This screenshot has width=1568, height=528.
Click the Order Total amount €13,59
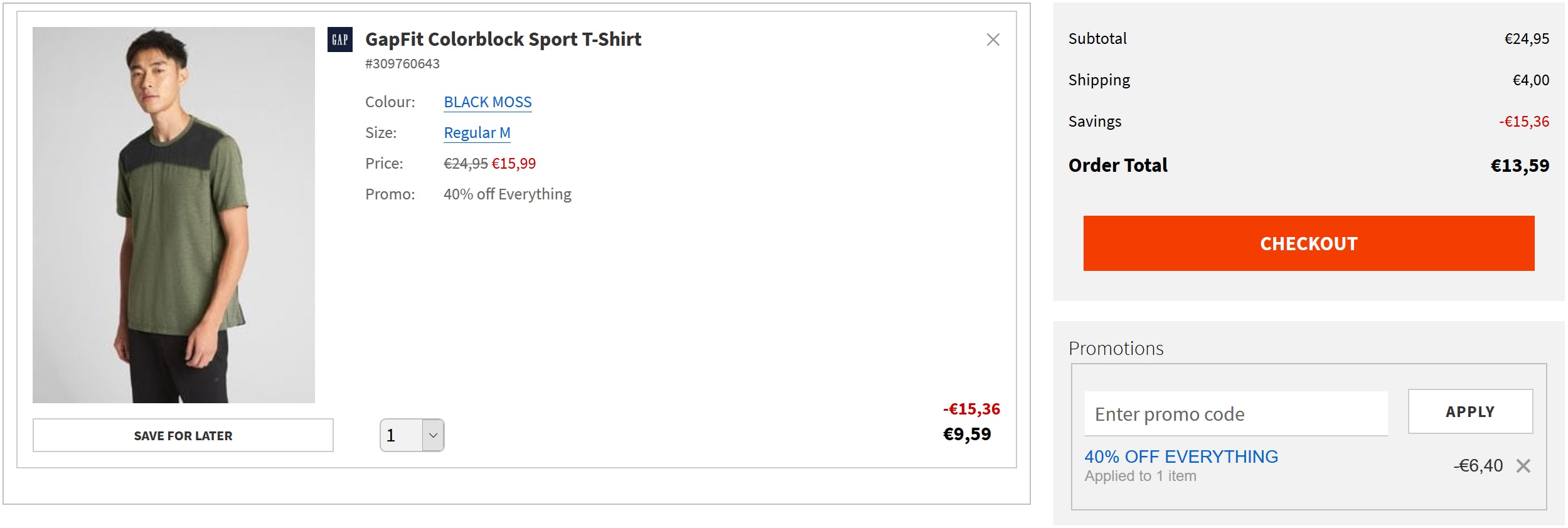click(x=1519, y=166)
